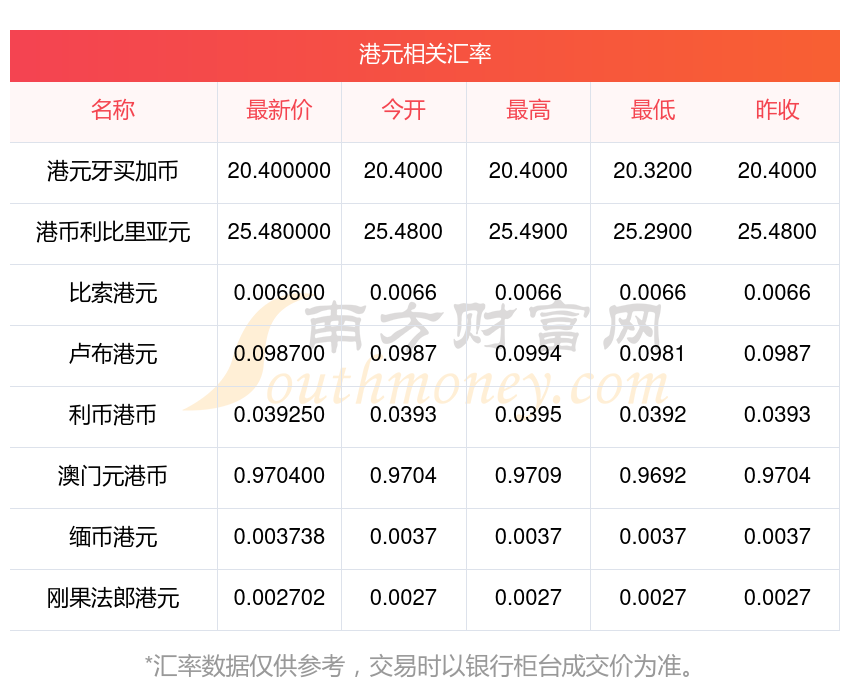
Task: Click the 今开 column header
Action: coord(403,110)
